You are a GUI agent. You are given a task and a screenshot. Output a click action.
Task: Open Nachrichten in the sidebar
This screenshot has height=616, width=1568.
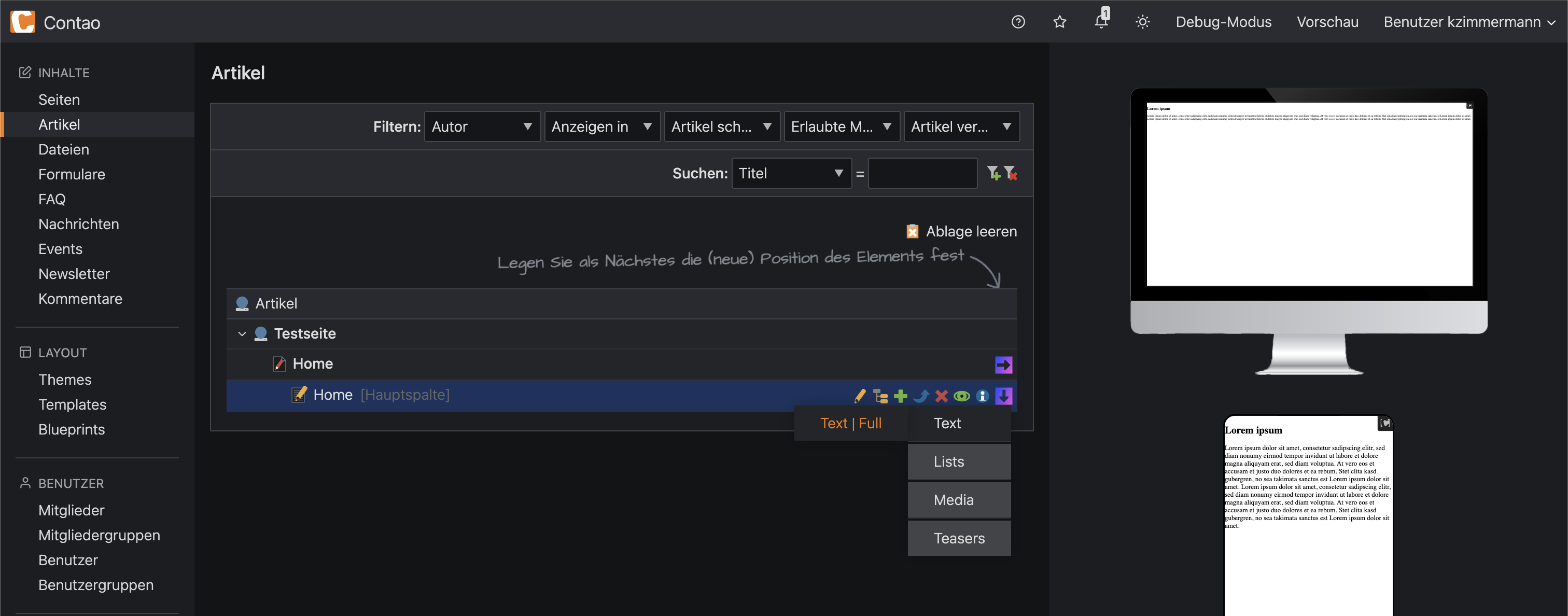click(x=78, y=224)
